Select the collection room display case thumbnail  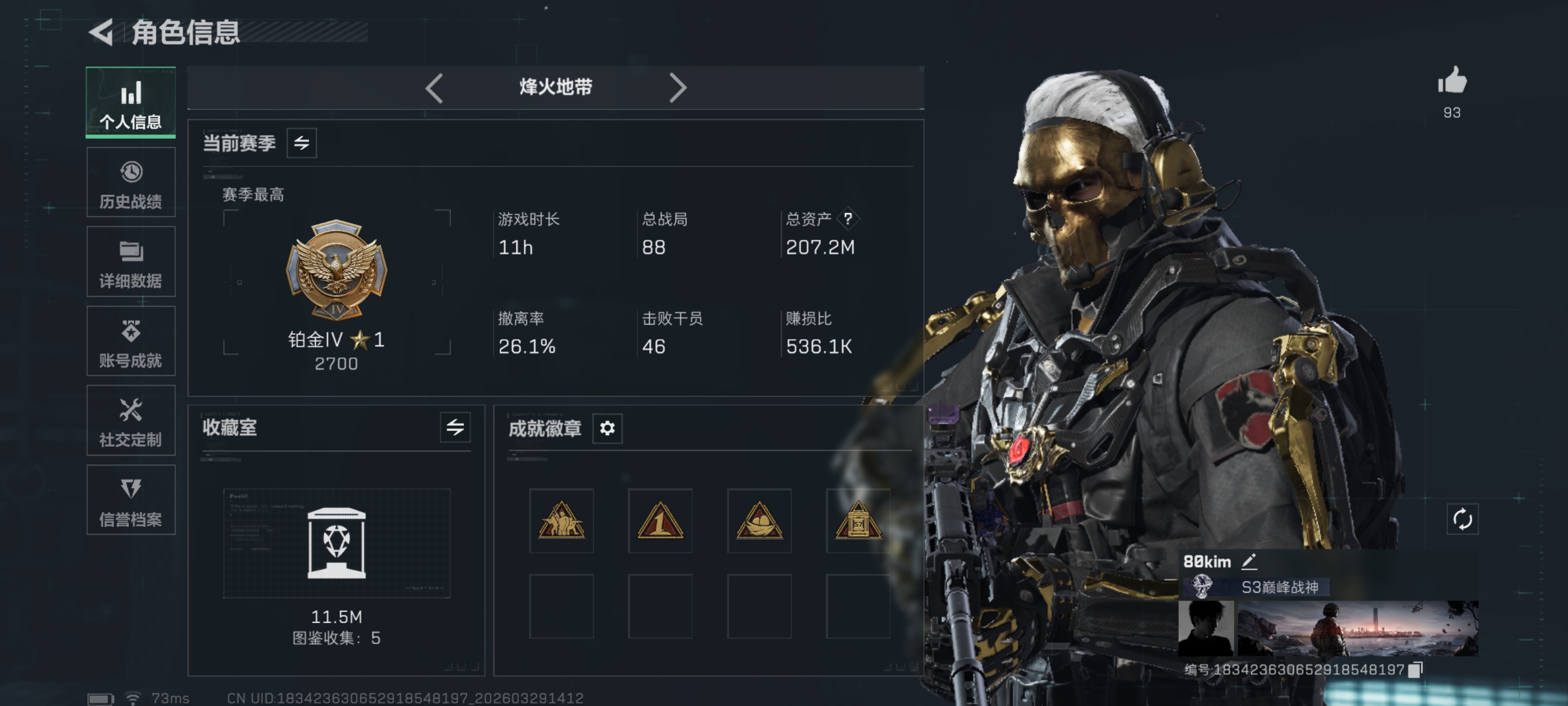point(337,543)
